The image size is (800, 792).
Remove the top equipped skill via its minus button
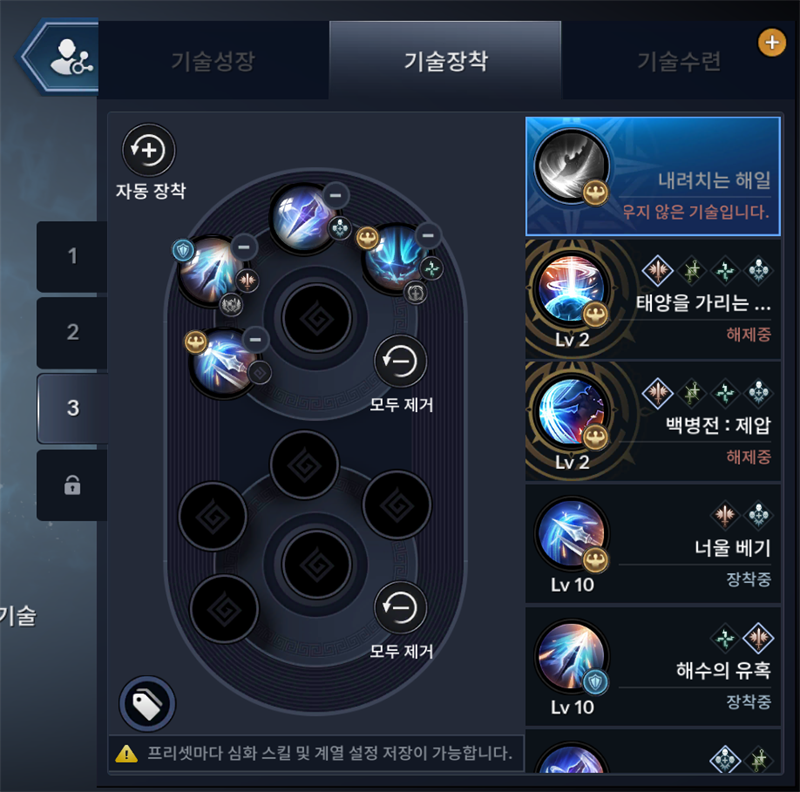[336, 196]
